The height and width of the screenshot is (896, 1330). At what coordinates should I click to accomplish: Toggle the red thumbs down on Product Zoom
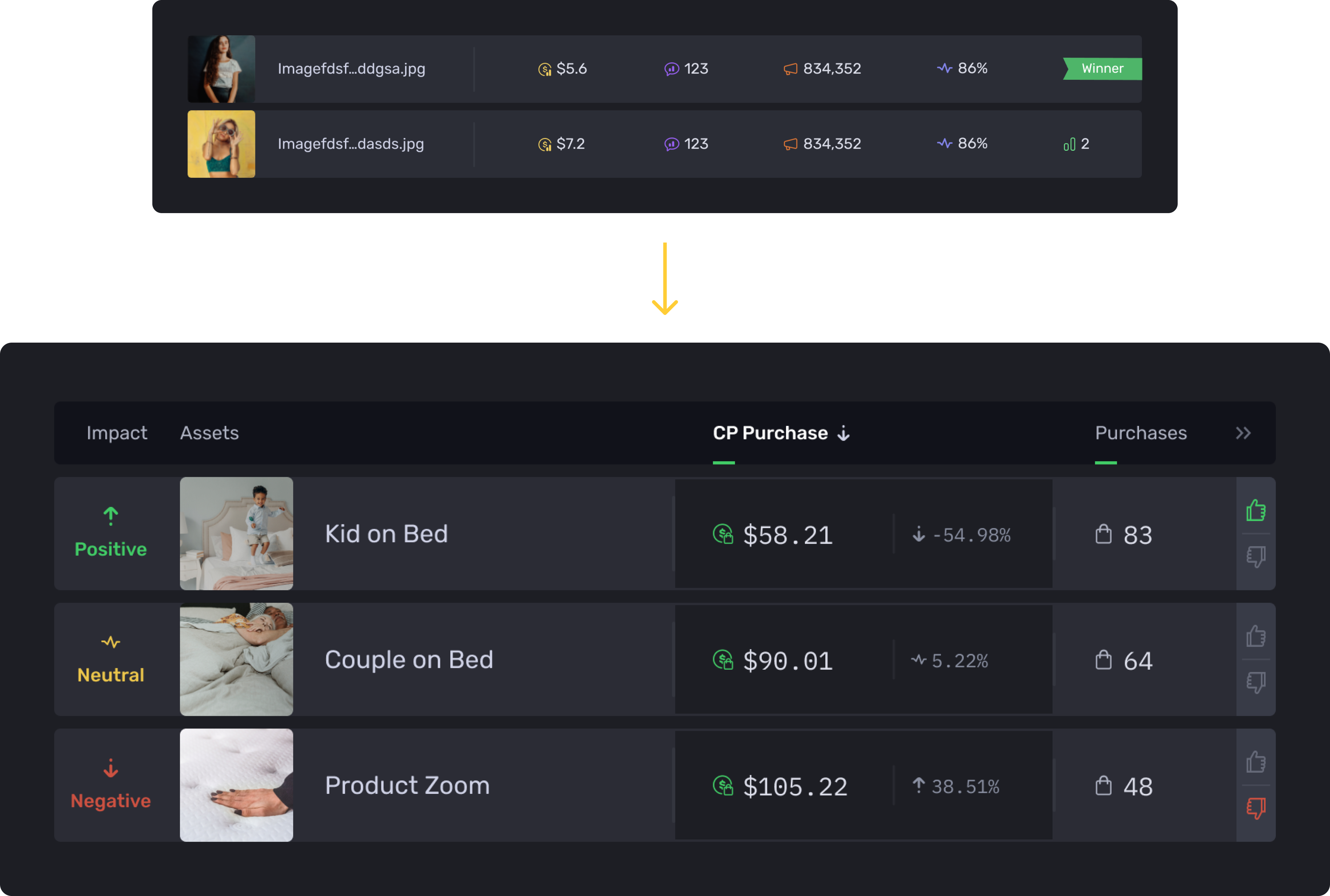pyautogui.click(x=1255, y=807)
